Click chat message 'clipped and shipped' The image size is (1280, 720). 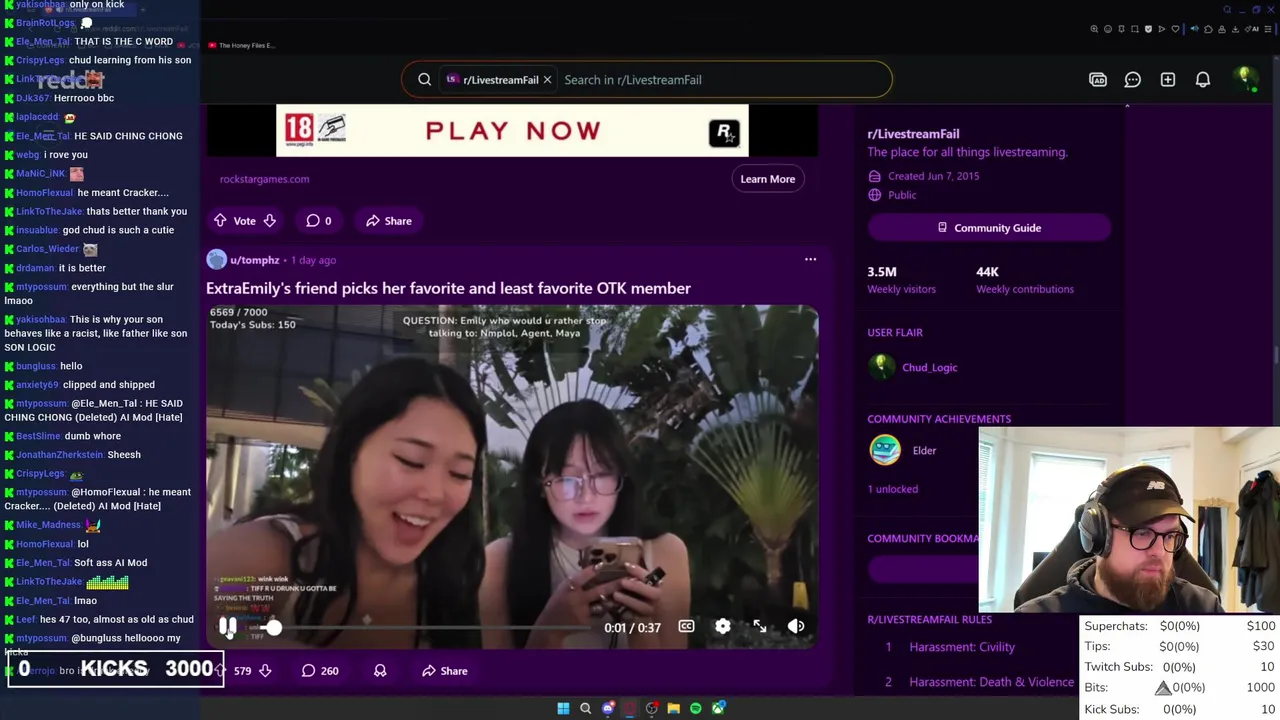pyautogui.click(x=109, y=385)
